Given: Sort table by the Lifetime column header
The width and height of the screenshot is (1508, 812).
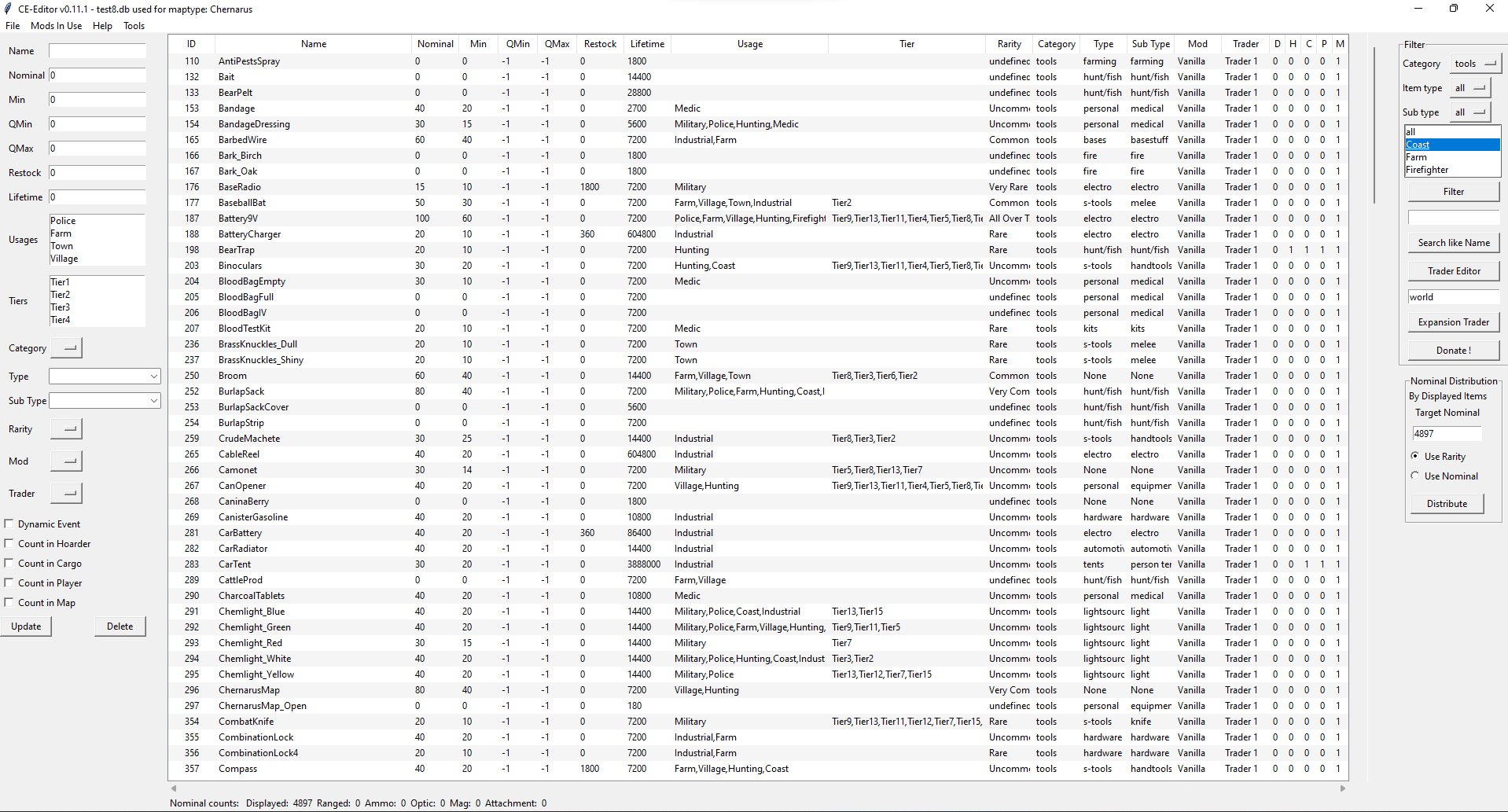Looking at the screenshot, I should tap(647, 44).
